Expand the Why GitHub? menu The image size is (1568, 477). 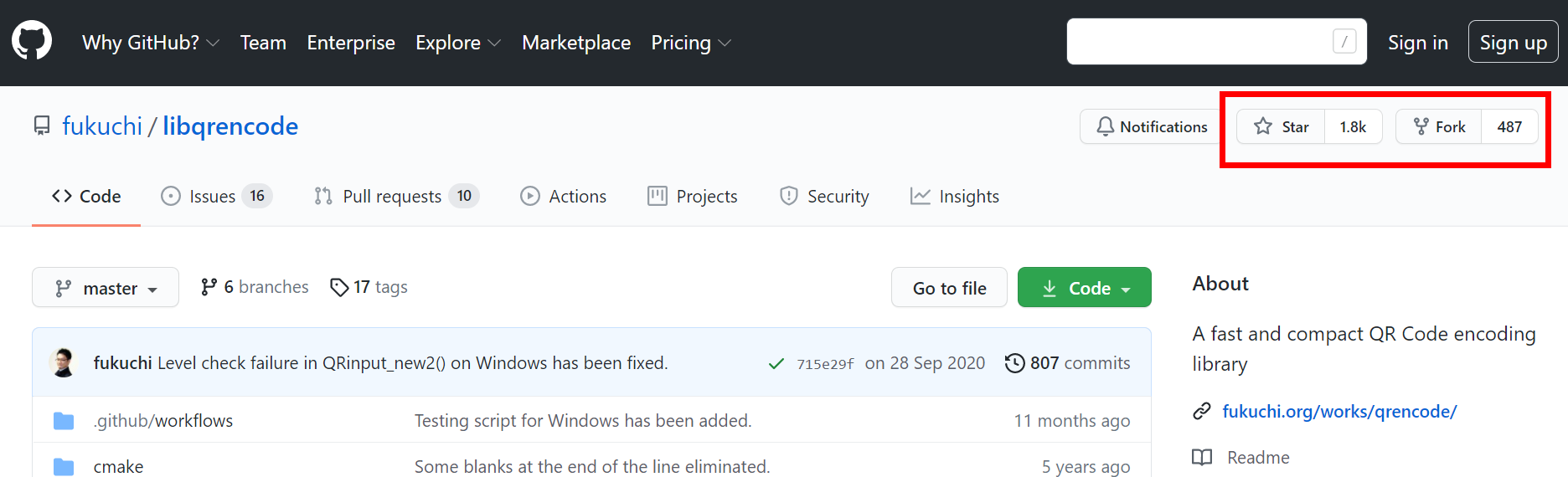[151, 43]
